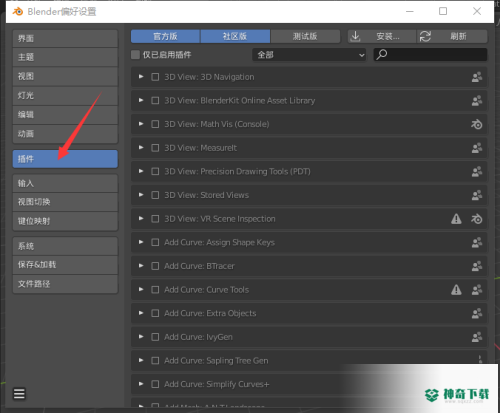The image size is (500, 413).
Task: Enable the Assign Shape Keys checkbox
Action: click(x=155, y=243)
